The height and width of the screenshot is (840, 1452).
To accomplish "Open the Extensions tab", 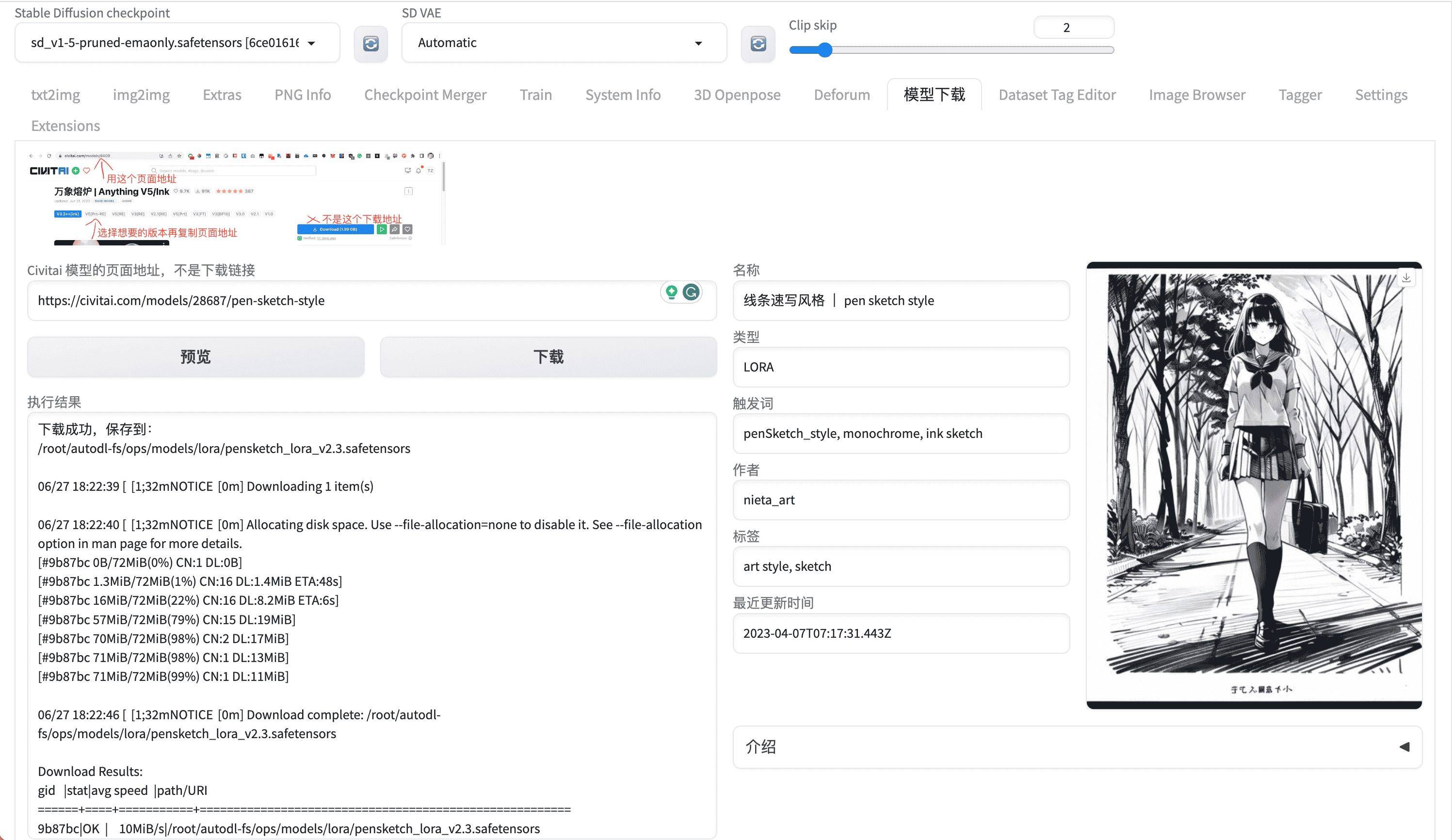I will (x=65, y=126).
